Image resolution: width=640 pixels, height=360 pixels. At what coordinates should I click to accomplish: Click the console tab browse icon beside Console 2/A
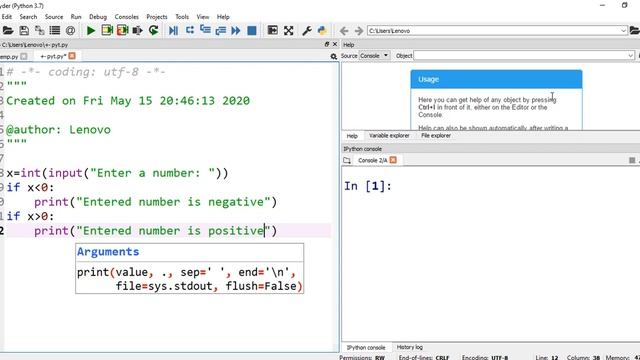click(347, 160)
